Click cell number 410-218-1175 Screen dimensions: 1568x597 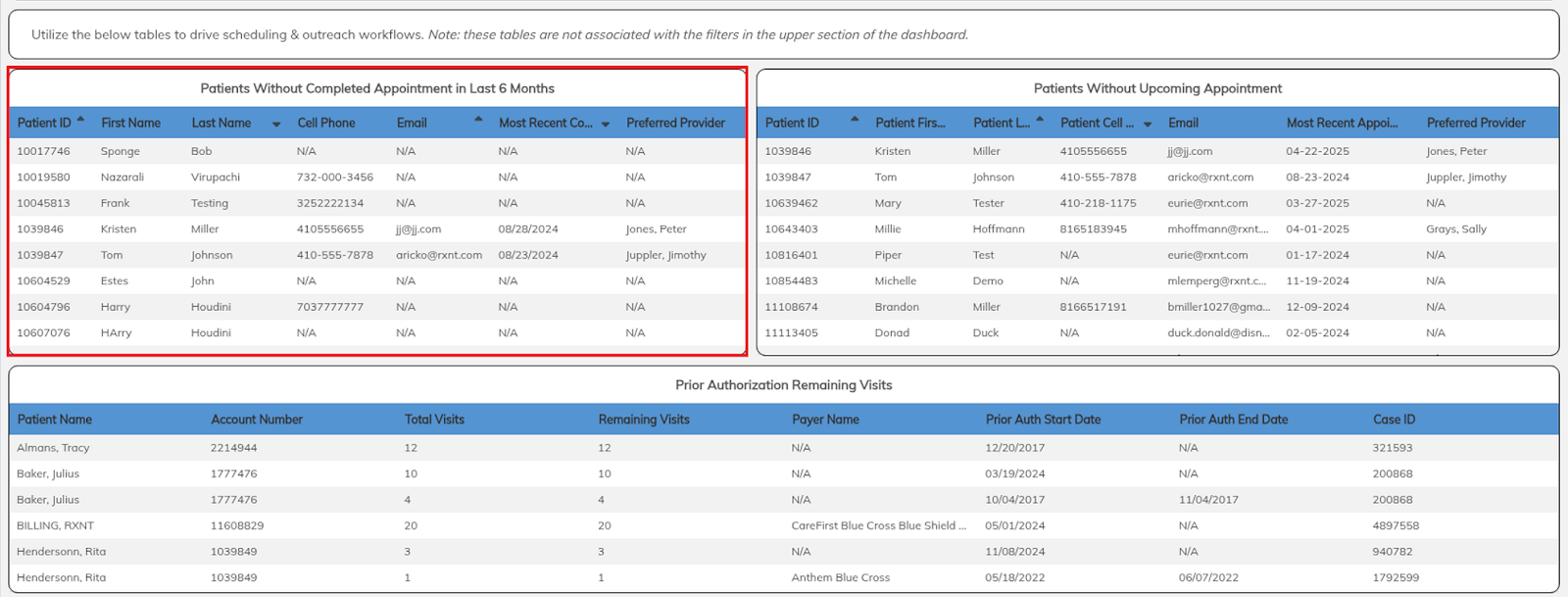click(1099, 203)
